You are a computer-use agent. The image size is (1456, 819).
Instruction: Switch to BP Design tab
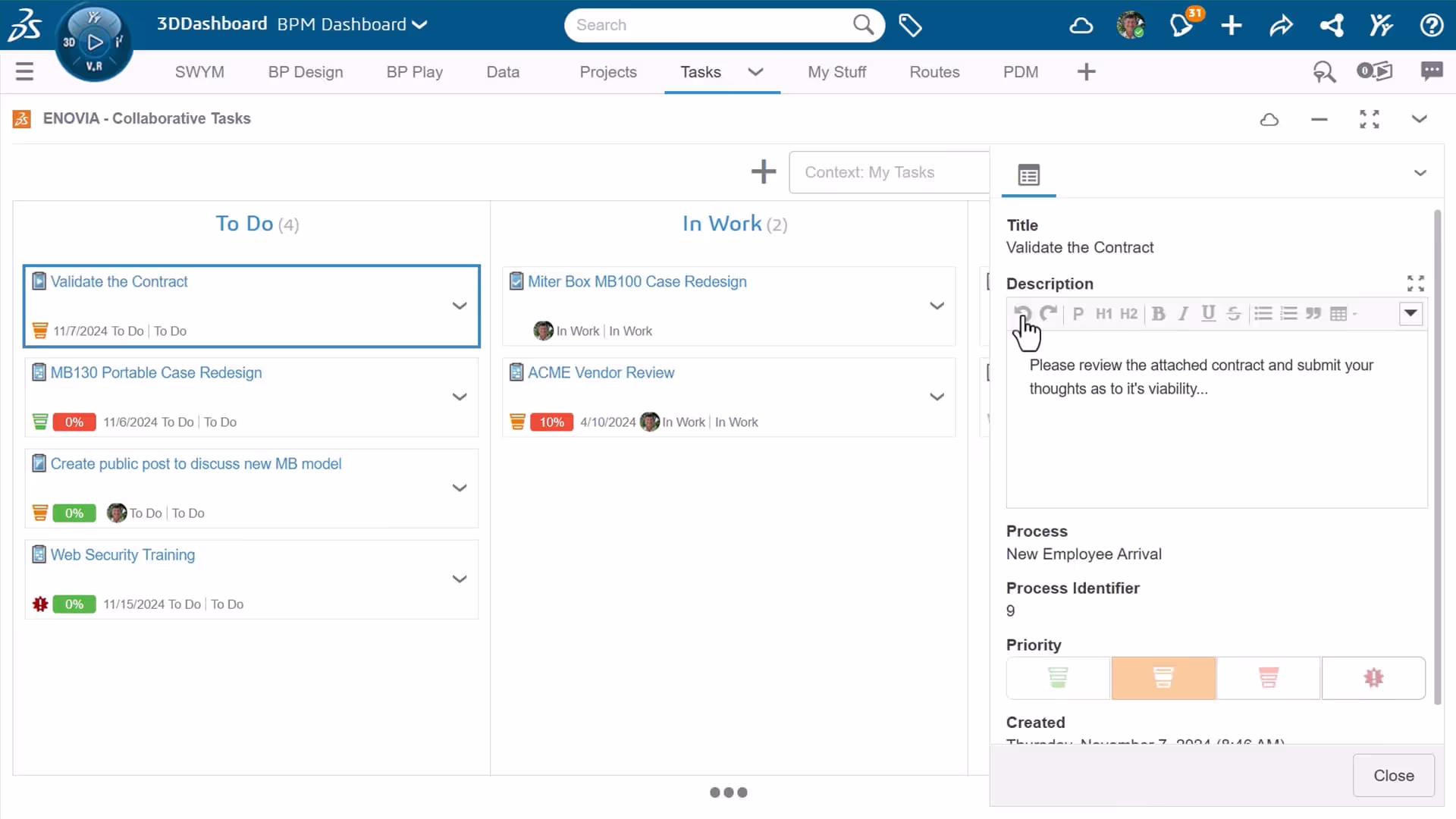(306, 72)
